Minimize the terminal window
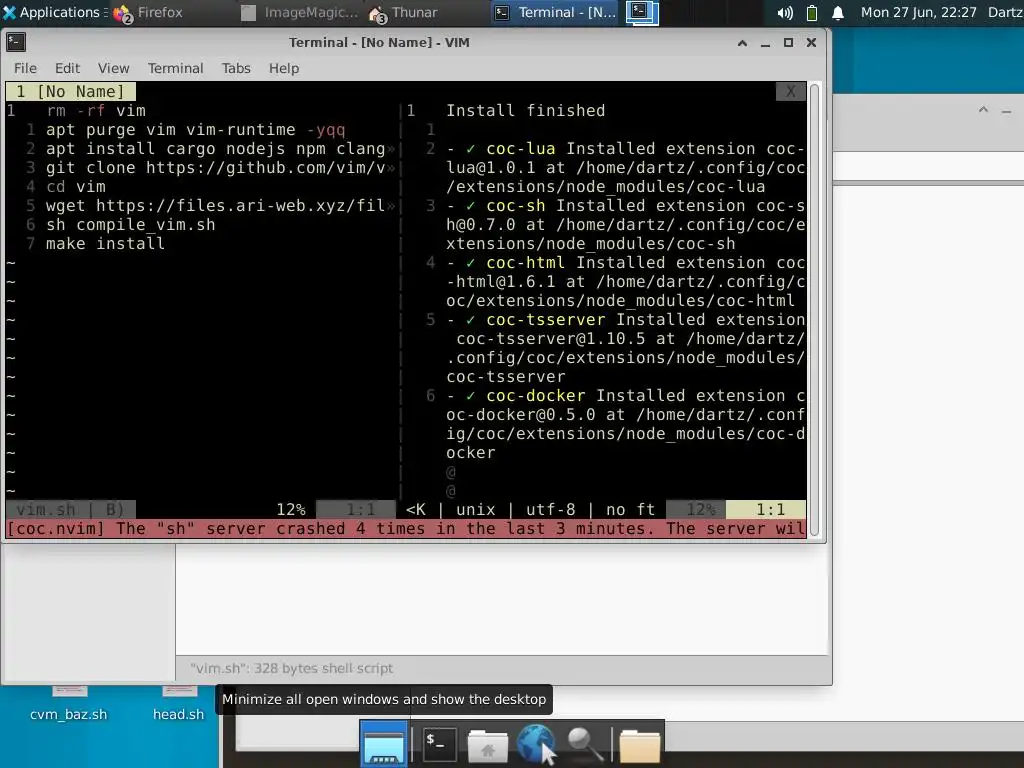This screenshot has height=768, width=1024. point(765,43)
